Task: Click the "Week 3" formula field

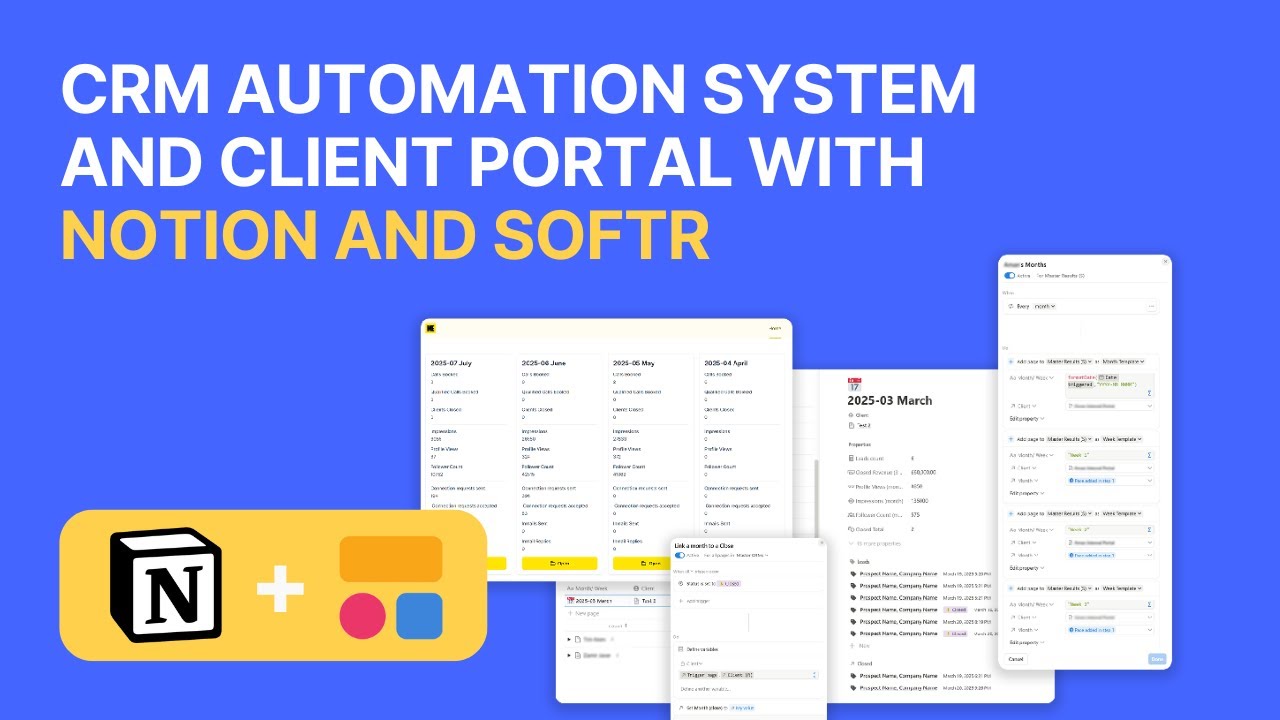Action: [1109, 604]
